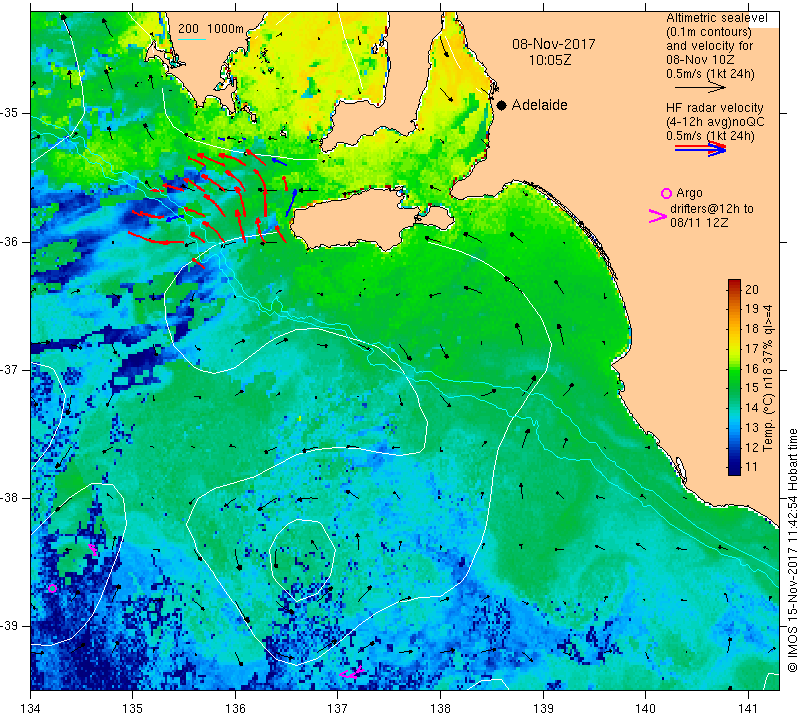Click the 16 label on temperature scale
The image size is (800, 720).
pos(752,368)
